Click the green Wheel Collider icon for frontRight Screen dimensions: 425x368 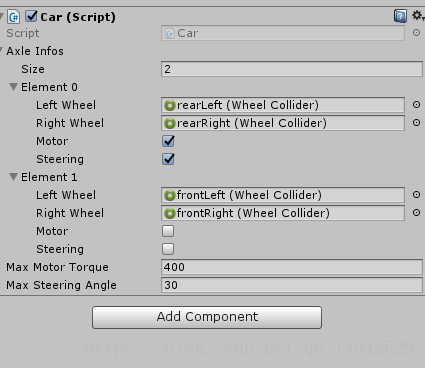click(170, 213)
